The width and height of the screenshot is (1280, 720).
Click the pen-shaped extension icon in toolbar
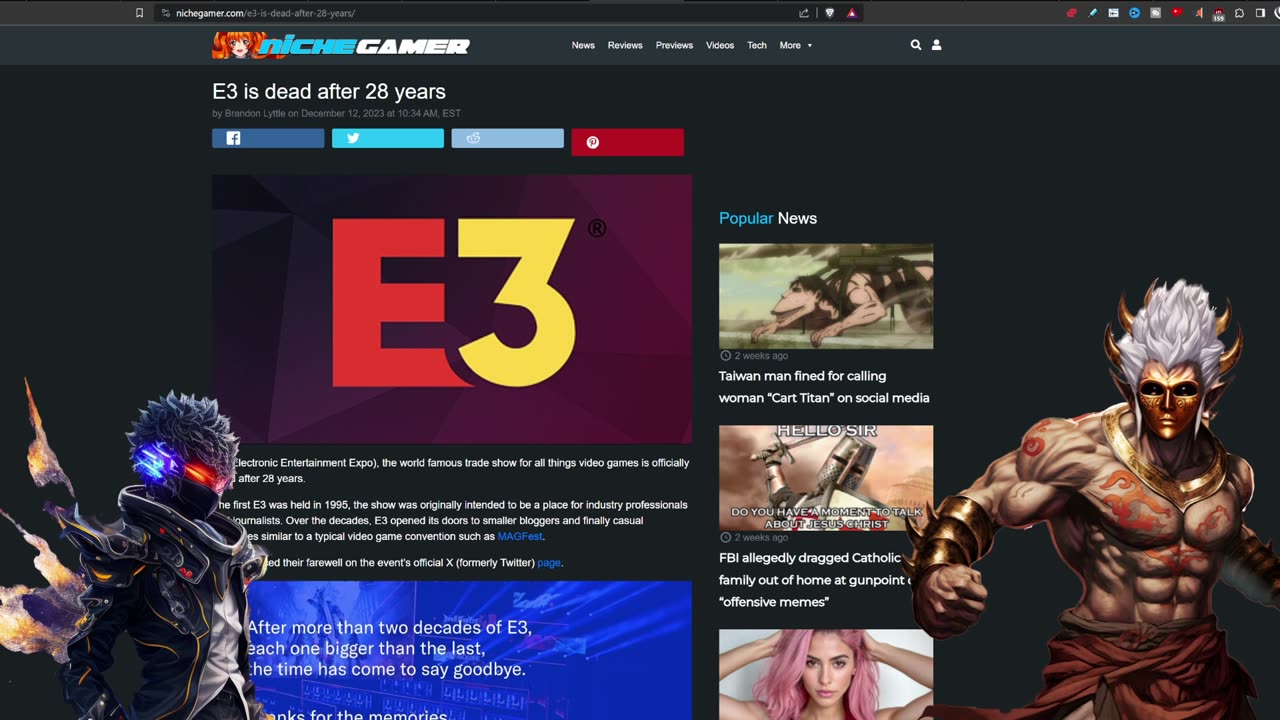[1092, 13]
